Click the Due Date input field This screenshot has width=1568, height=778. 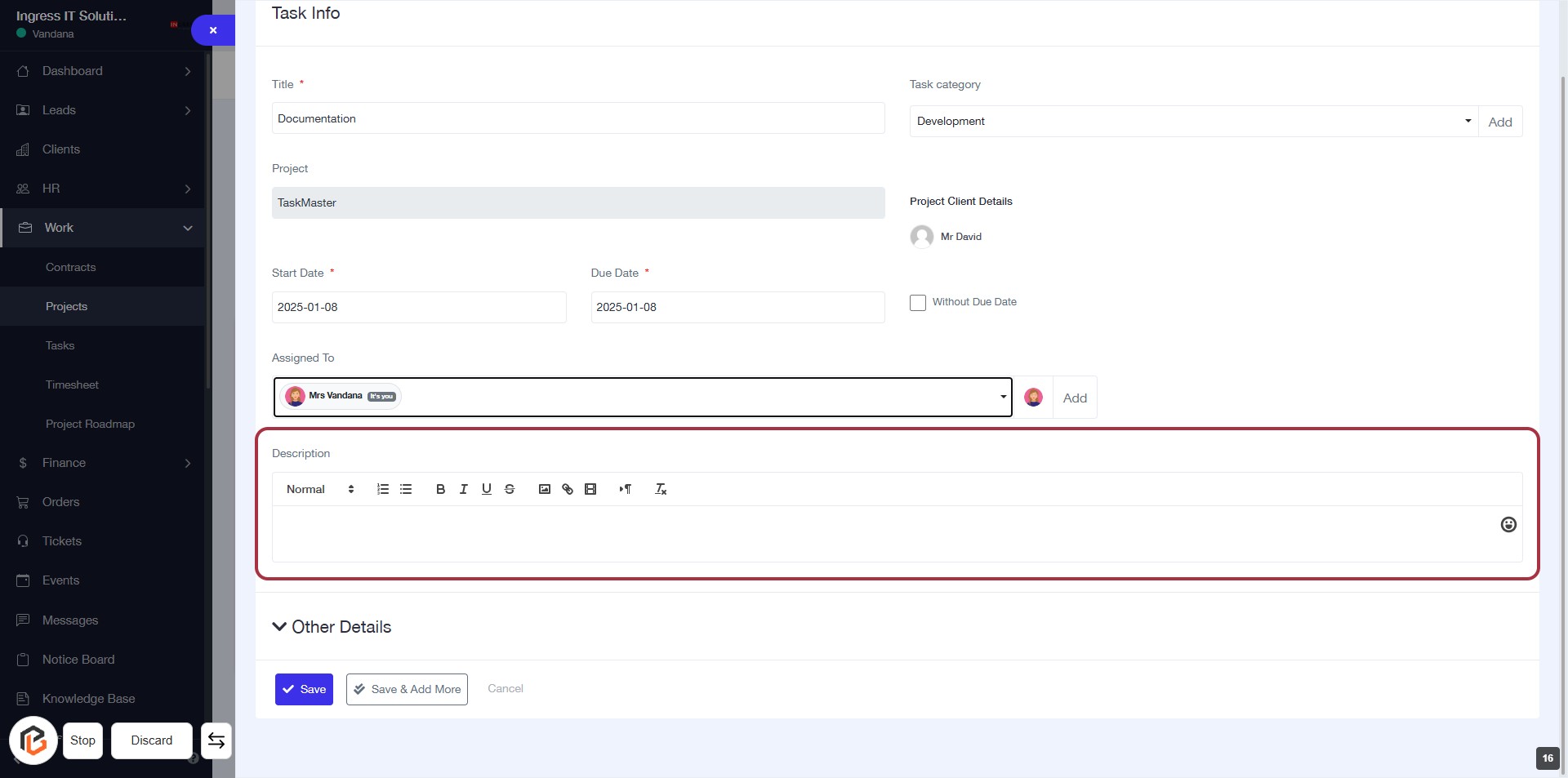737,308
